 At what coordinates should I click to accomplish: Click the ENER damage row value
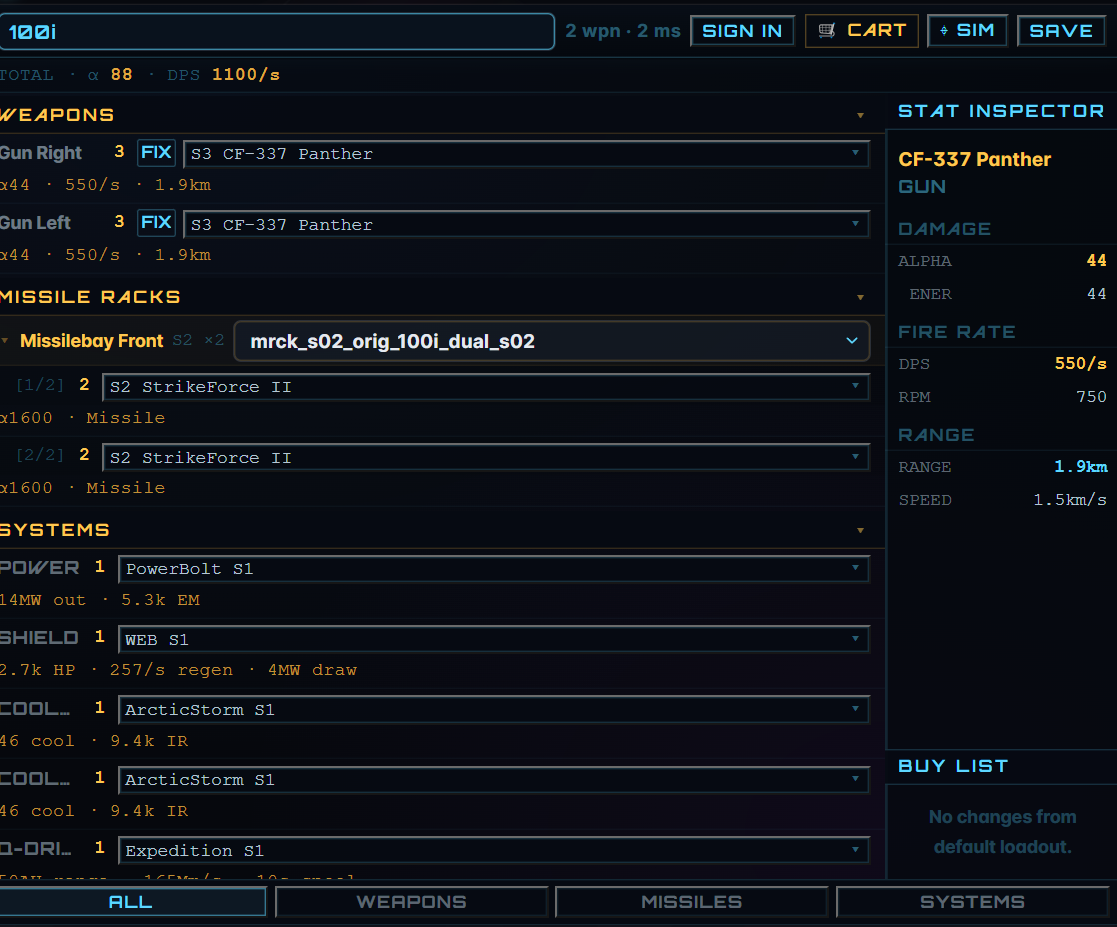[x=1096, y=294]
